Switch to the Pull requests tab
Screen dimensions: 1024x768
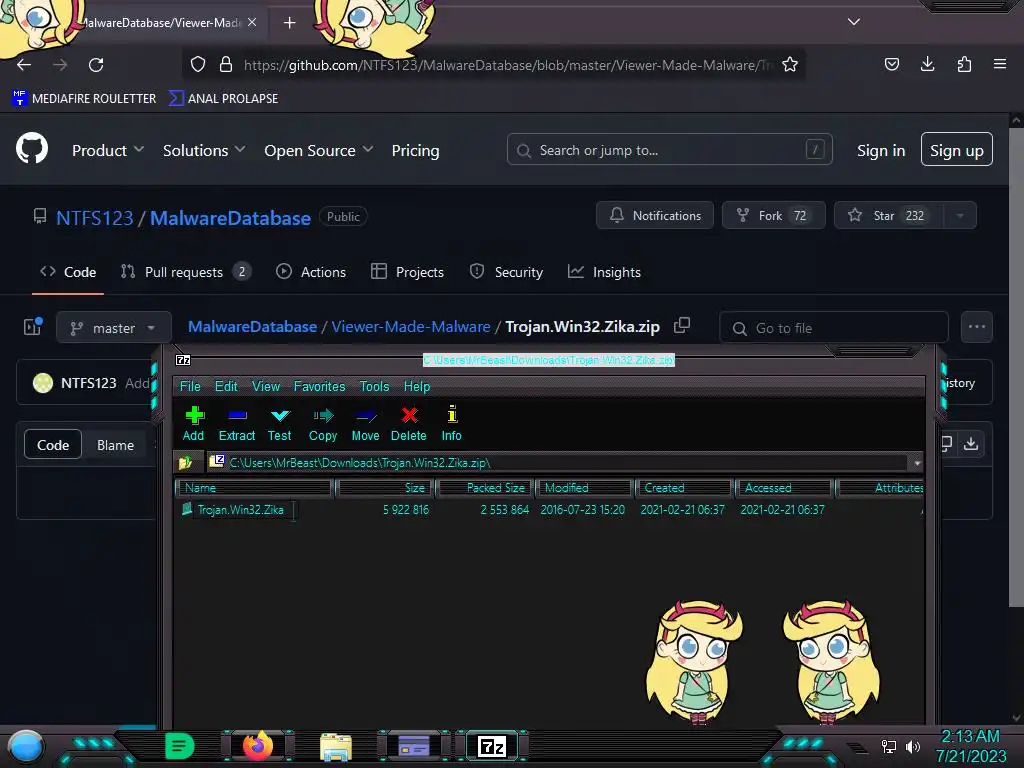coord(186,272)
